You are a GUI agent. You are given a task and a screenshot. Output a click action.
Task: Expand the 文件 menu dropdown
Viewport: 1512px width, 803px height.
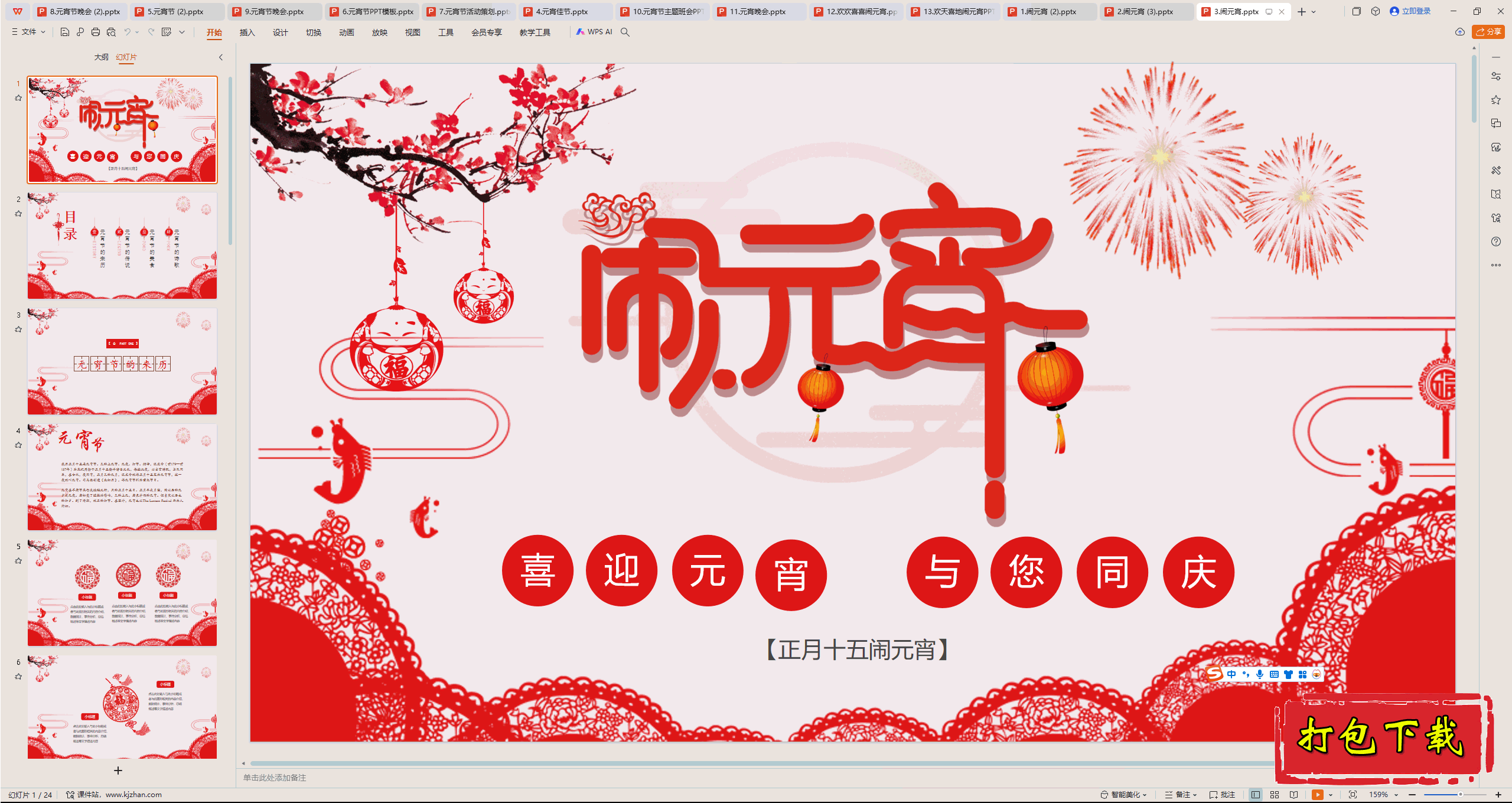click(x=28, y=32)
